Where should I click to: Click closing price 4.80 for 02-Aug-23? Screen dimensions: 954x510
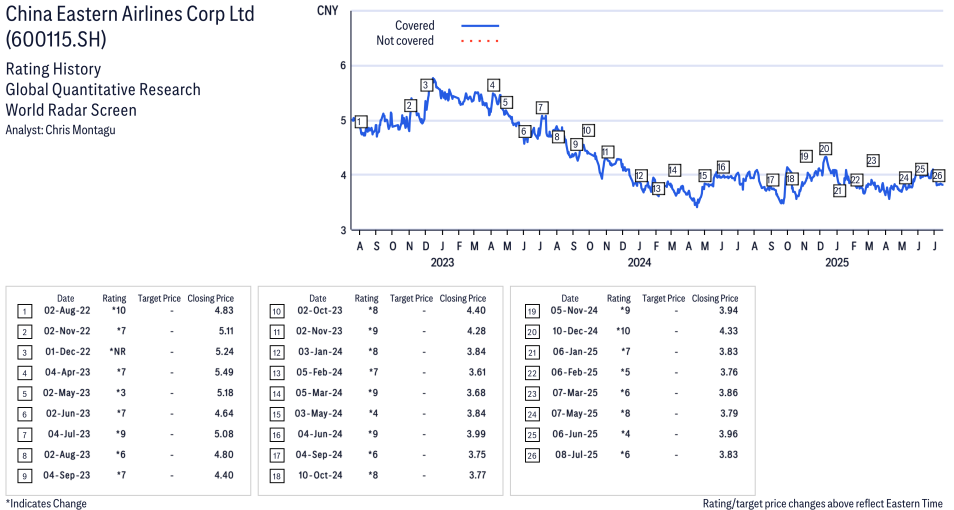coord(225,455)
